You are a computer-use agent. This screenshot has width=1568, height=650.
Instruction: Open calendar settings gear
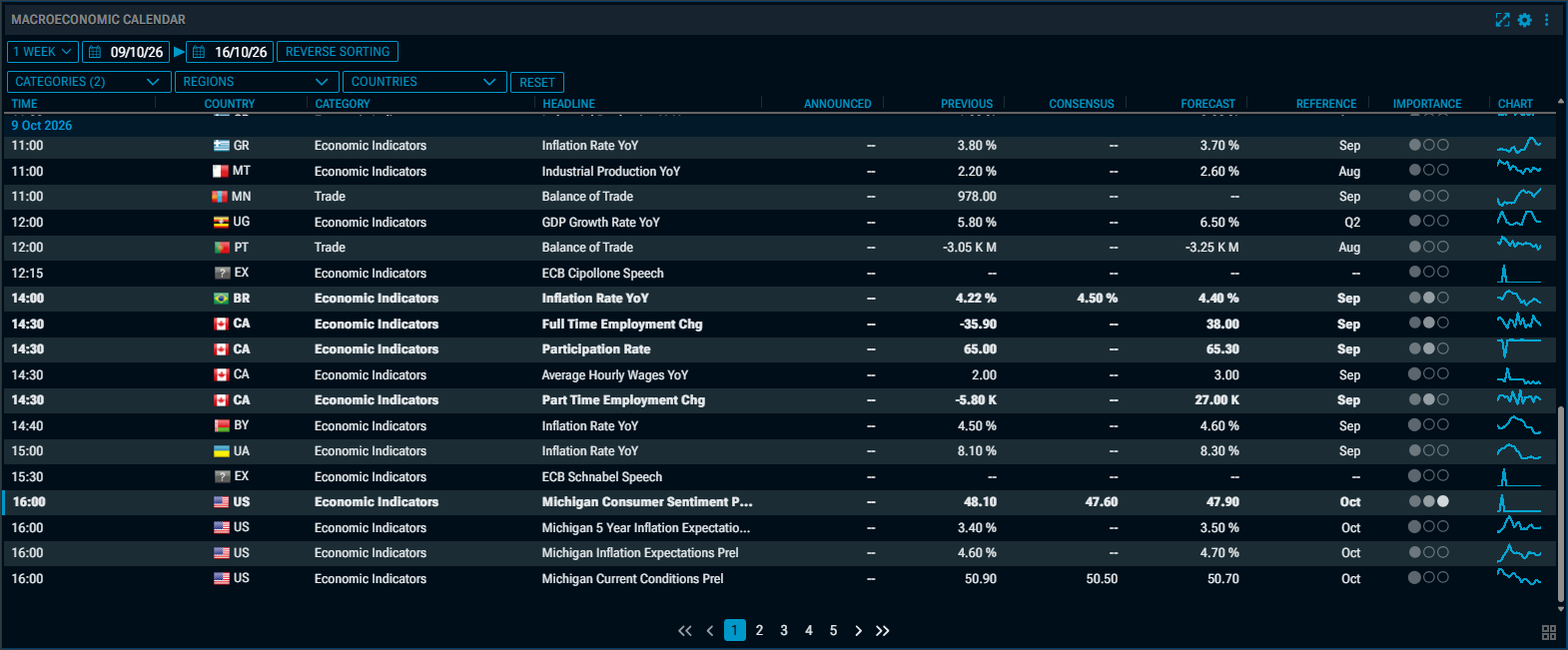(1525, 20)
